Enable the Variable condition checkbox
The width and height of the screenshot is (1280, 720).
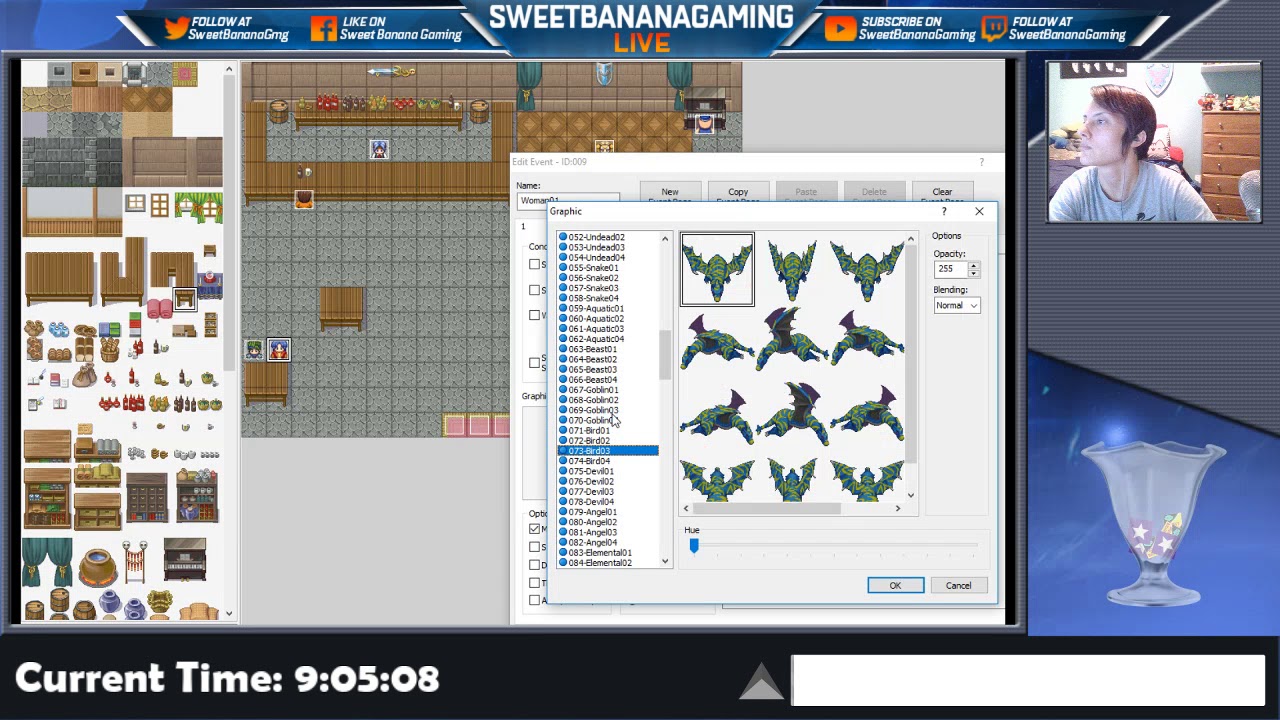(534, 315)
